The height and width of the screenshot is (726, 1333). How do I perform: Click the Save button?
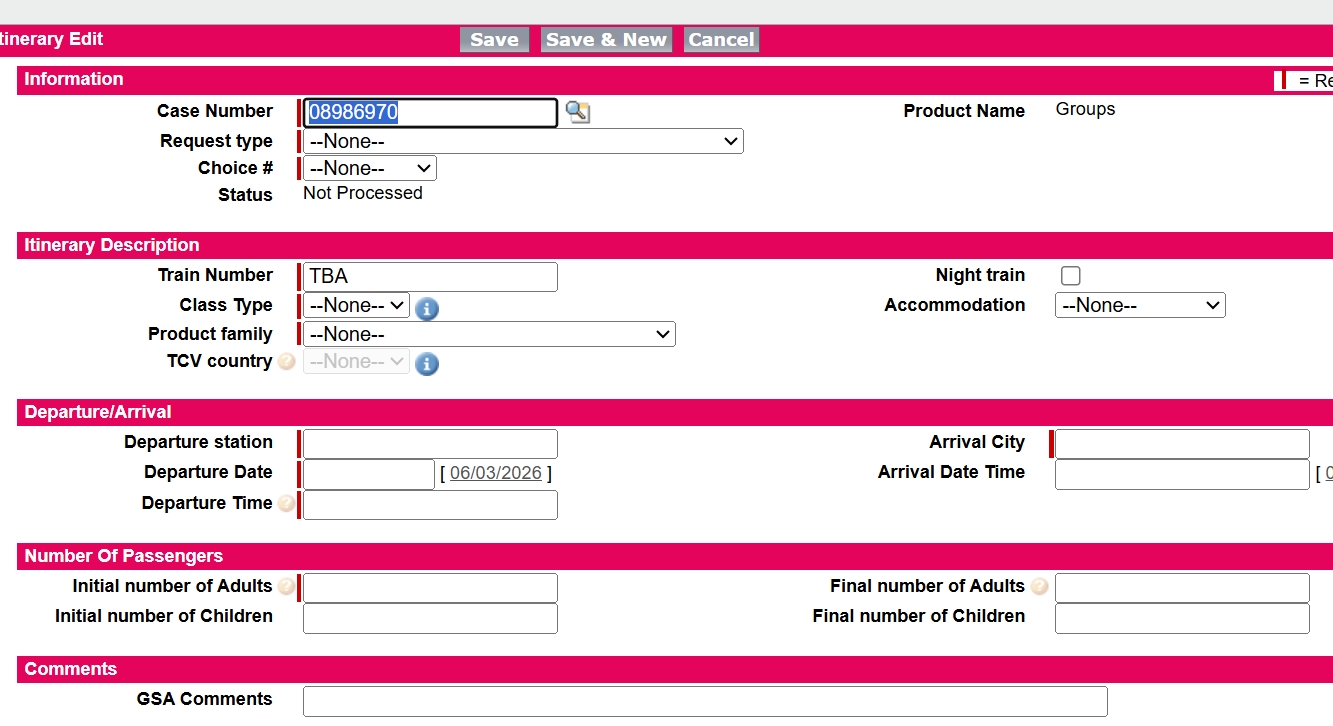(x=494, y=40)
